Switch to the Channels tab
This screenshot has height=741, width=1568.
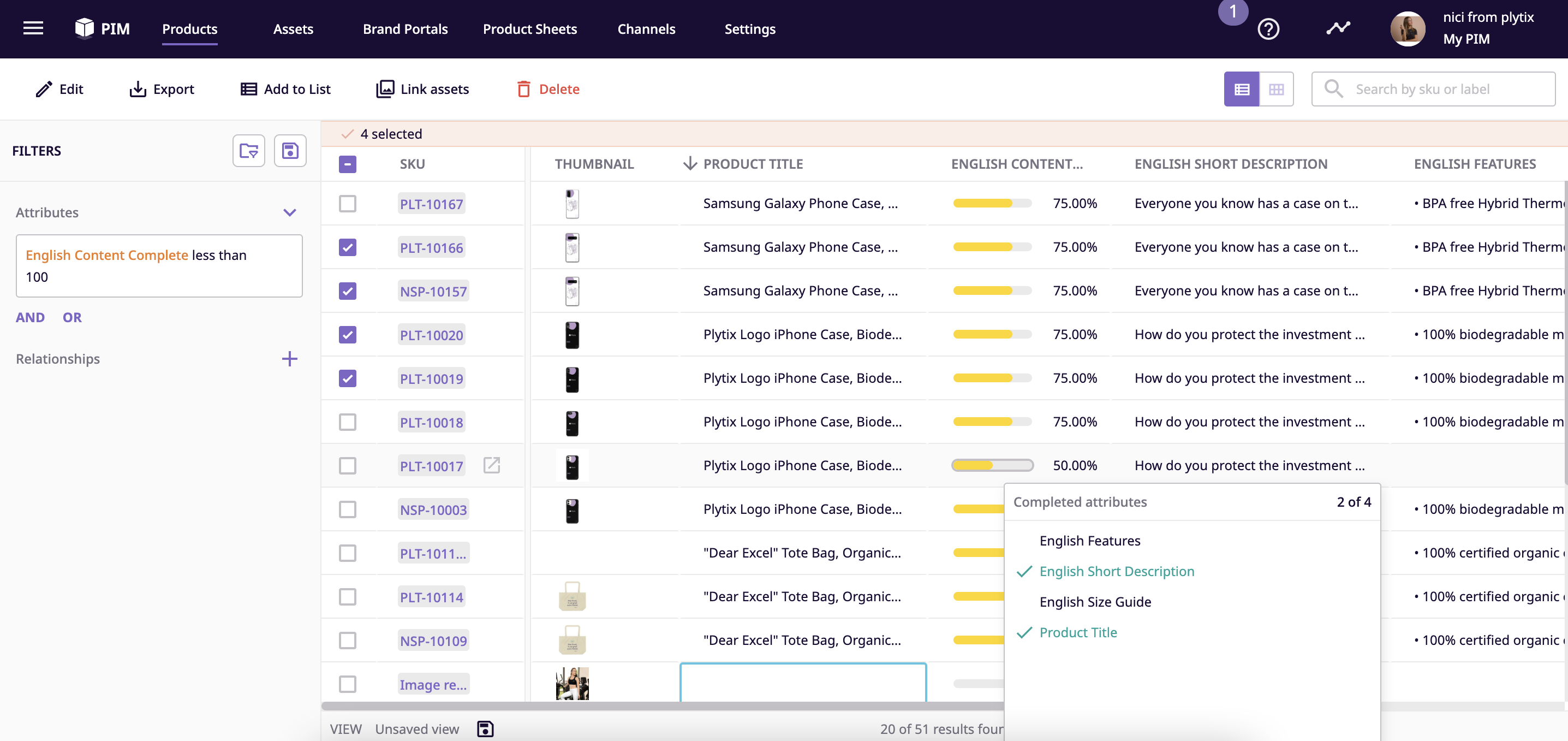click(x=646, y=28)
